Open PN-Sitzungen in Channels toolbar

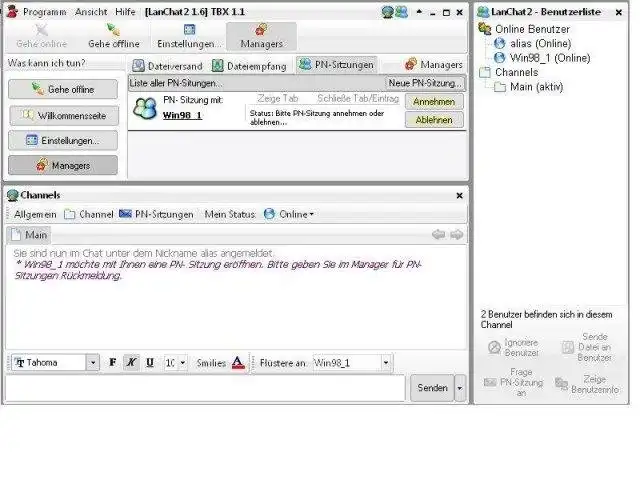click(x=156, y=214)
